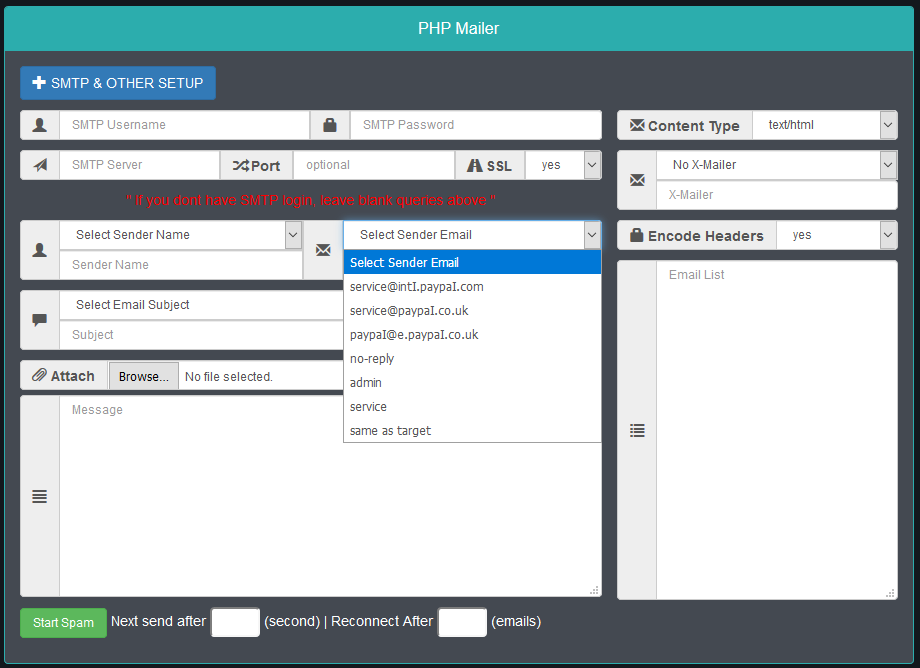Click the Browse... file button

coord(144,377)
